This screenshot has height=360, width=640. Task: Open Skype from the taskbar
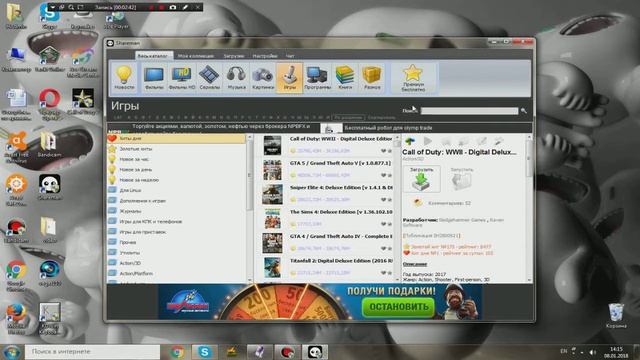(x=204, y=352)
